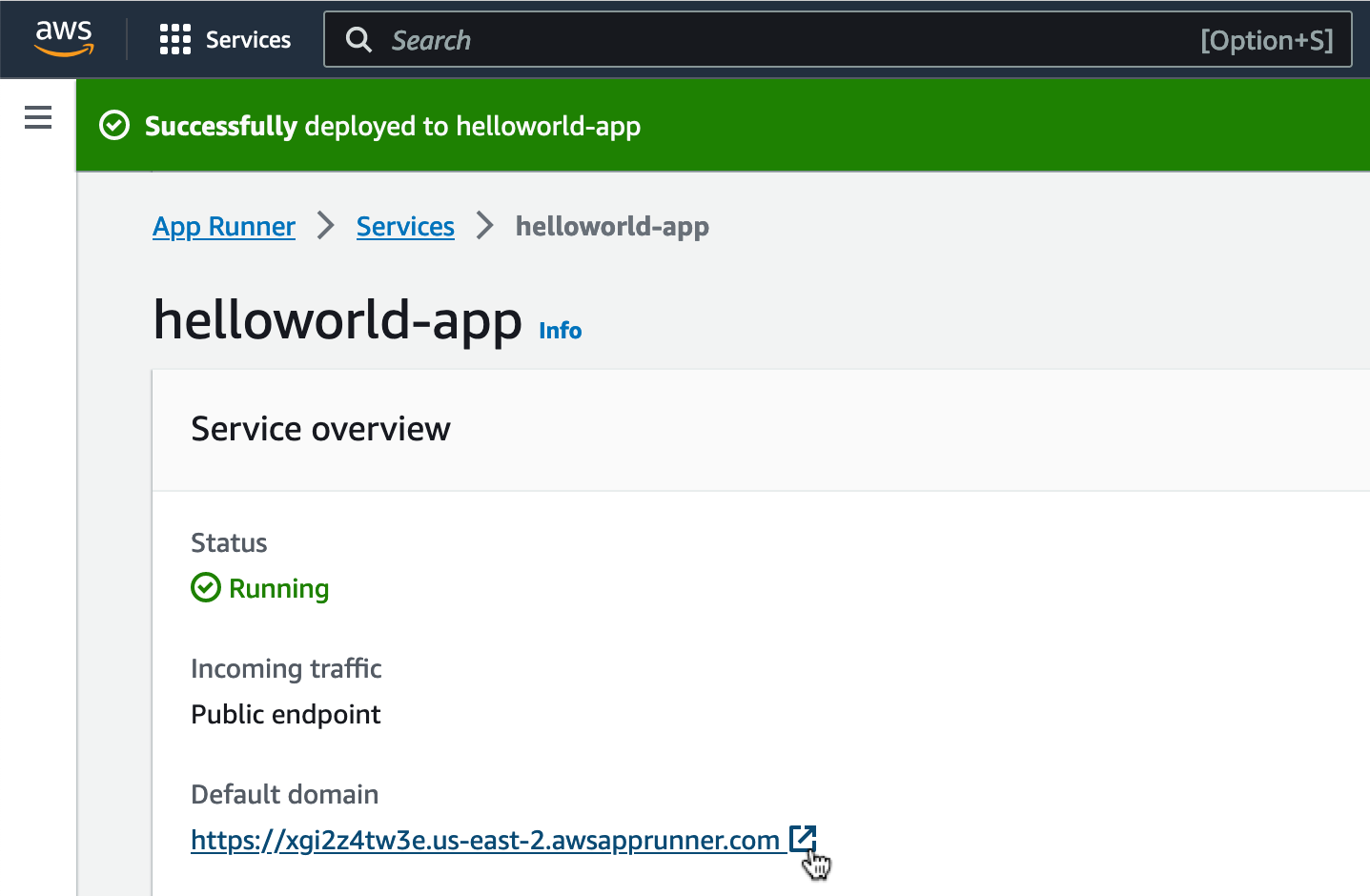Open the Info link next to helloworld-app
The width and height of the screenshot is (1370, 896).
coord(560,331)
